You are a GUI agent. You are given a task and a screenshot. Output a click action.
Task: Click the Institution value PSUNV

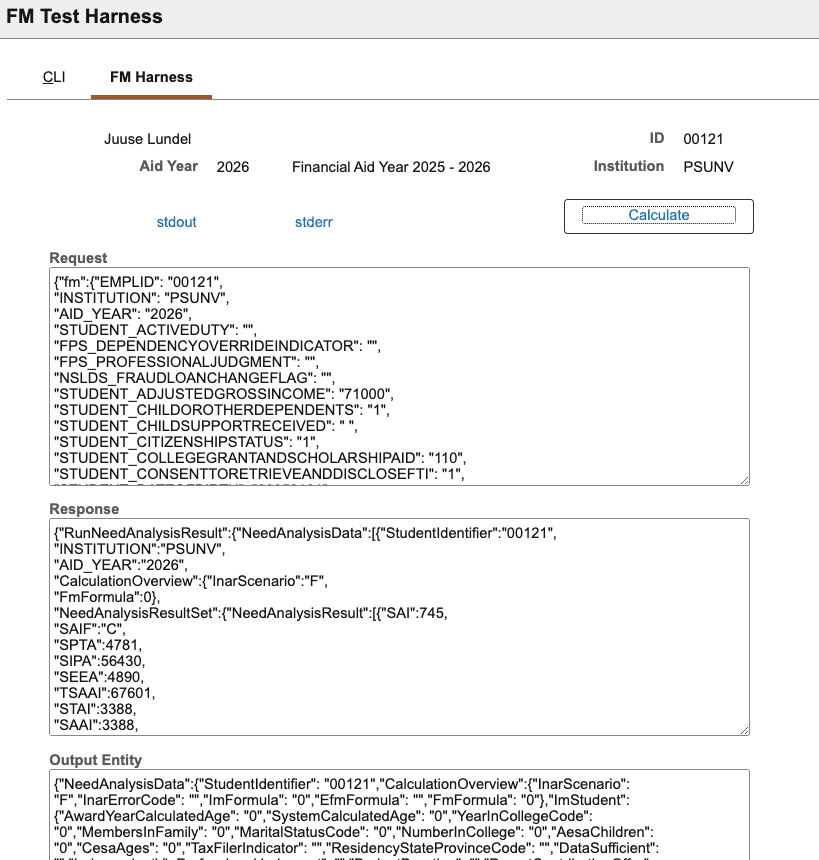point(708,167)
